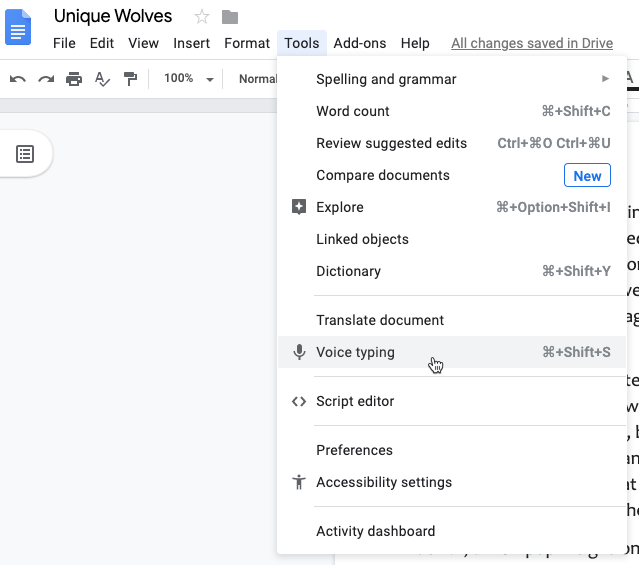Image resolution: width=639 pixels, height=565 pixels.
Task: Select Compare documents
Action: click(x=452, y=175)
